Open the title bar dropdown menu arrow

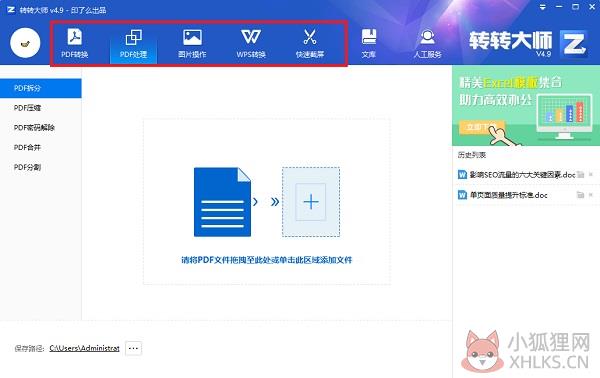tap(543, 7)
